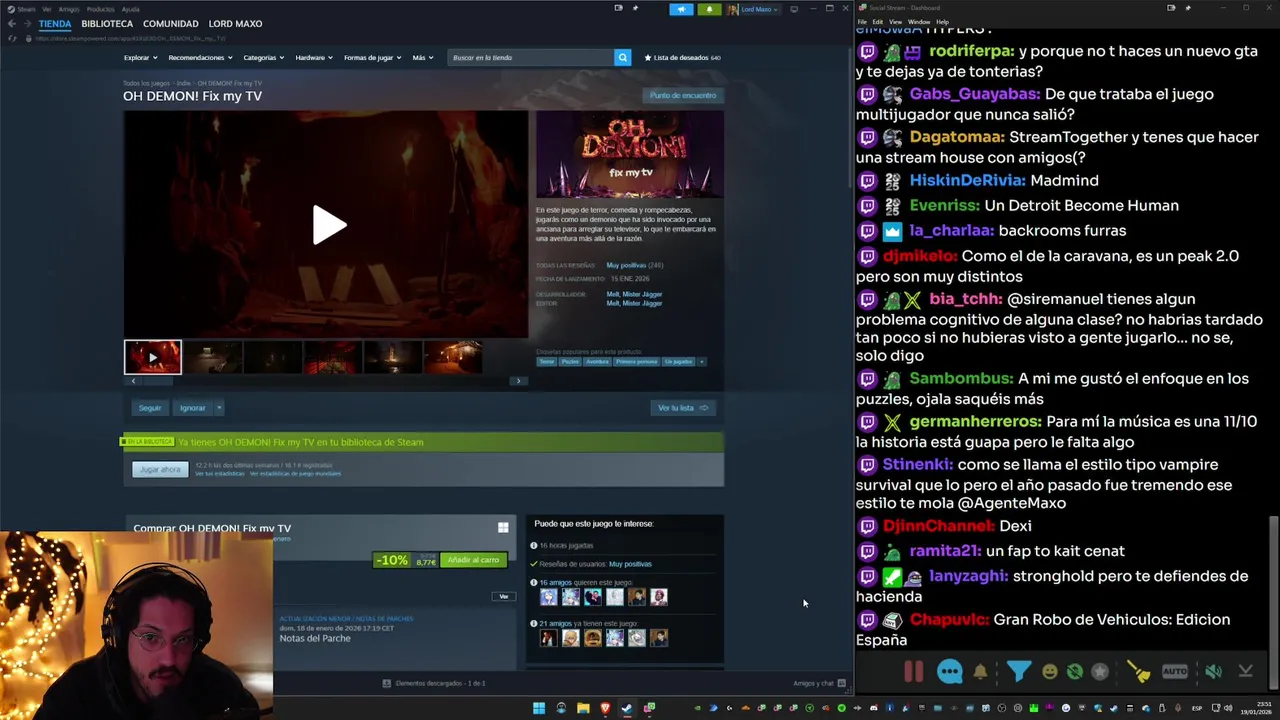Open the Ver tus estadísticas link
Image resolution: width=1280 pixels, height=720 pixels.
point(220,473)
